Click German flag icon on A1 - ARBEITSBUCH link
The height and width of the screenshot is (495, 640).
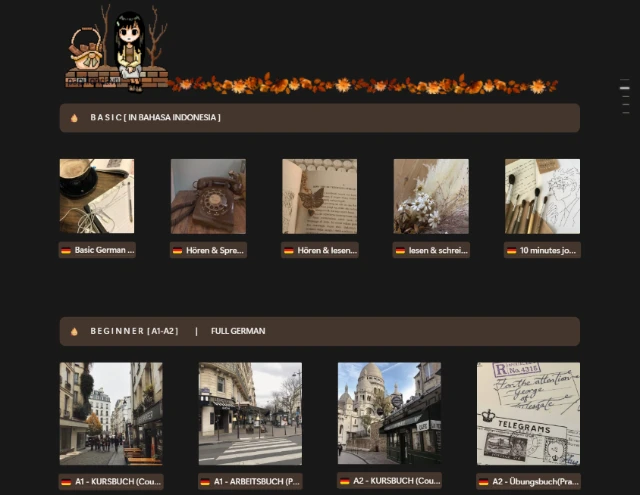click(x=205, y=482)
